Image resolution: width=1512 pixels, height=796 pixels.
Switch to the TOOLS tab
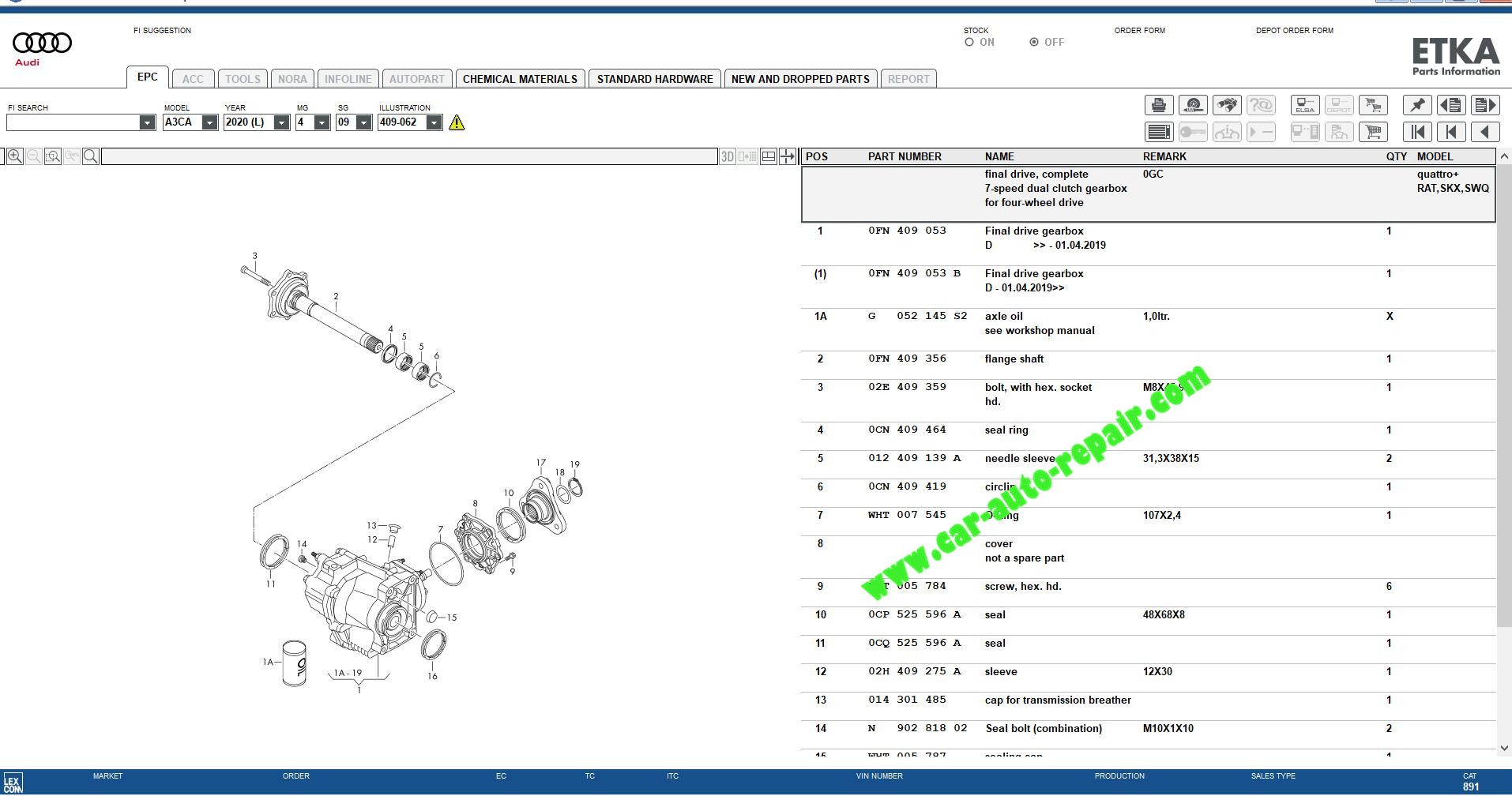(243, 79)
